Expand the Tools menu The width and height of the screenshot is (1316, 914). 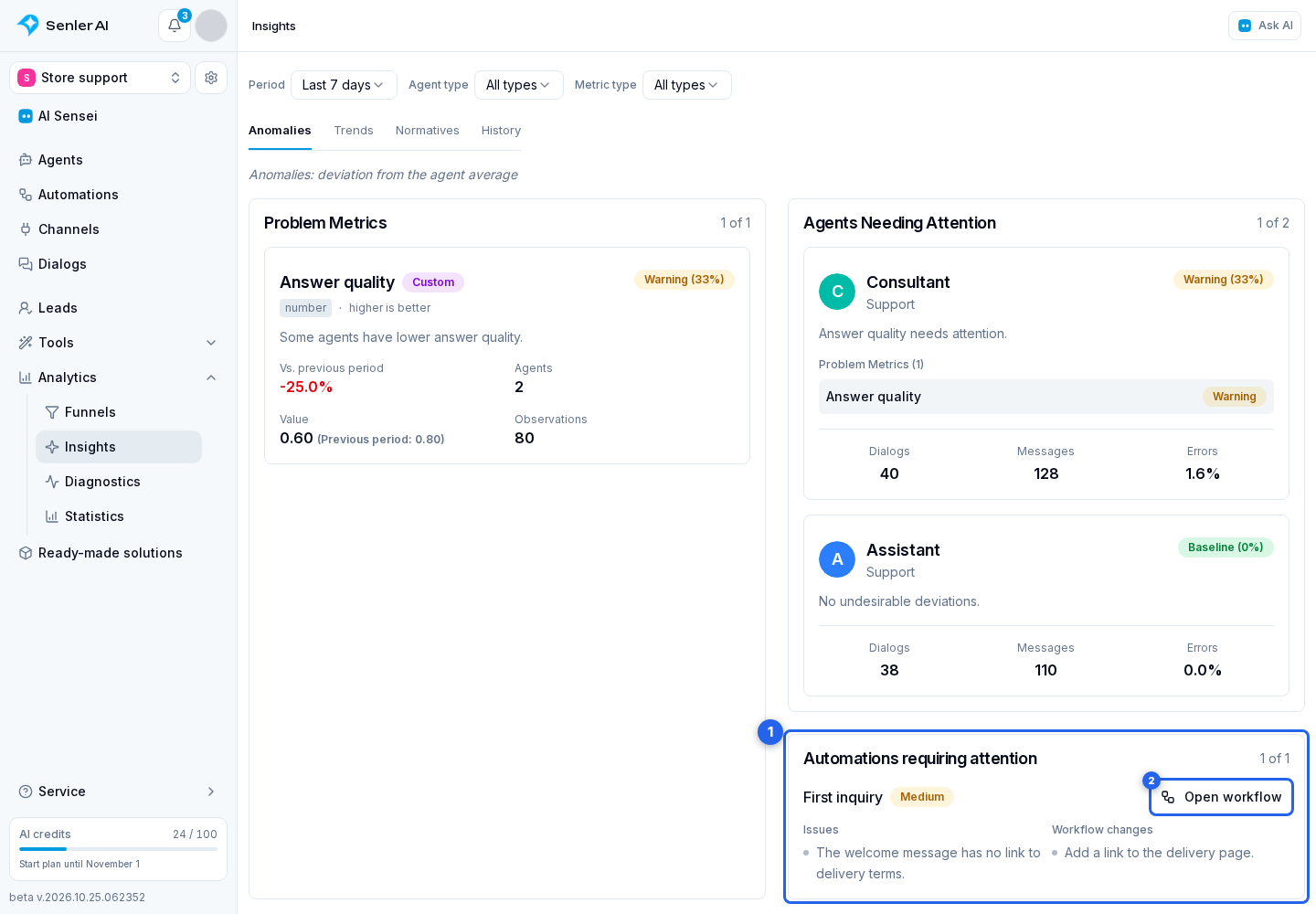pyautogui.click(x=118, y=343)
